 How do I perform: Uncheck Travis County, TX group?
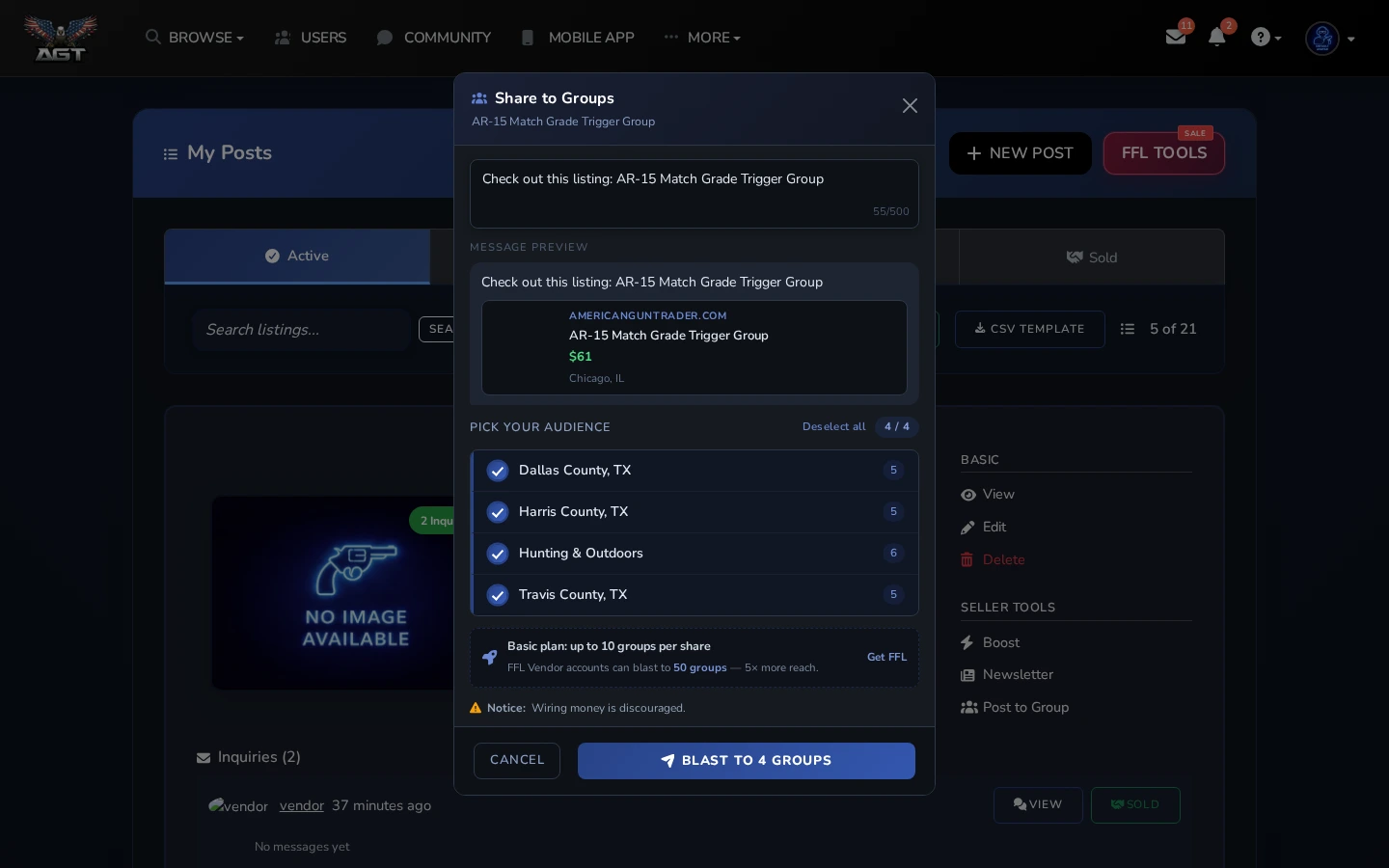tap(694, 595)
